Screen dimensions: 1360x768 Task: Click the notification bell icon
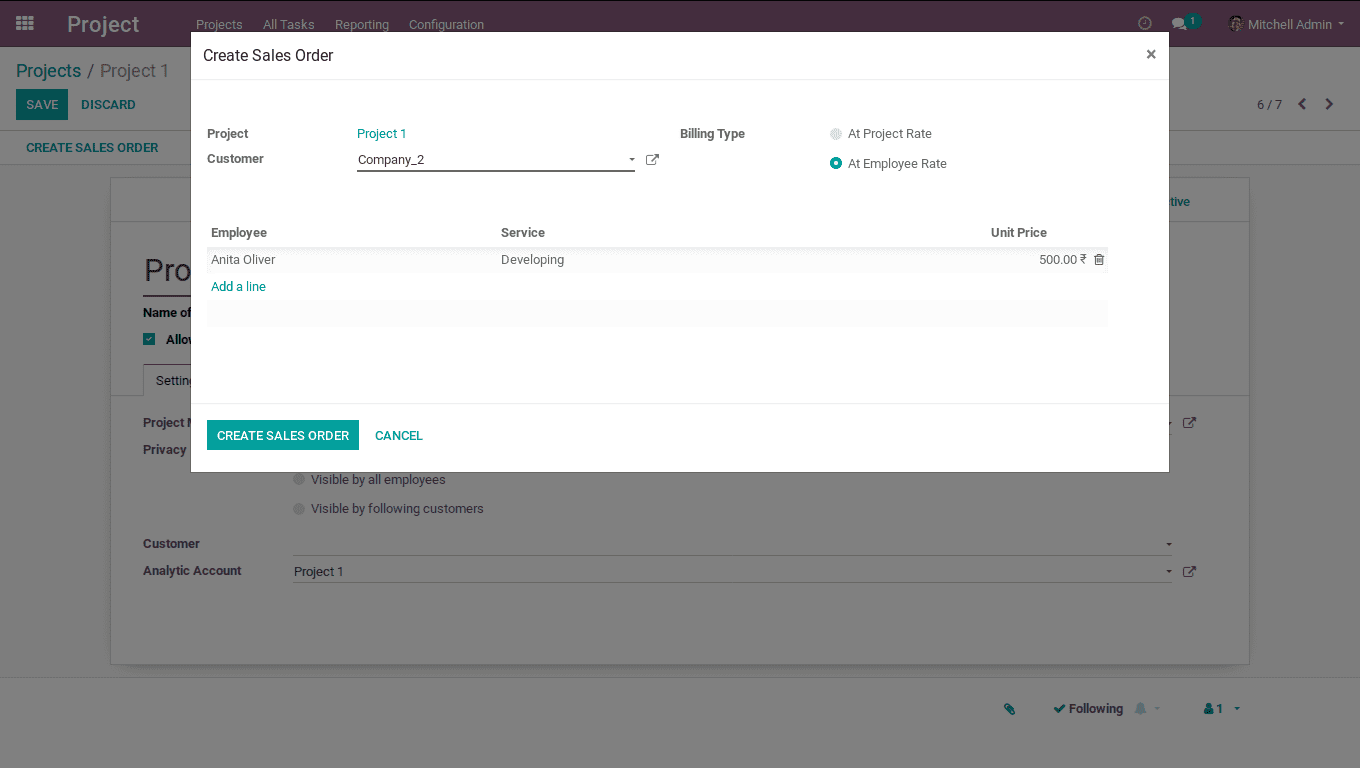pos(1141,708)
